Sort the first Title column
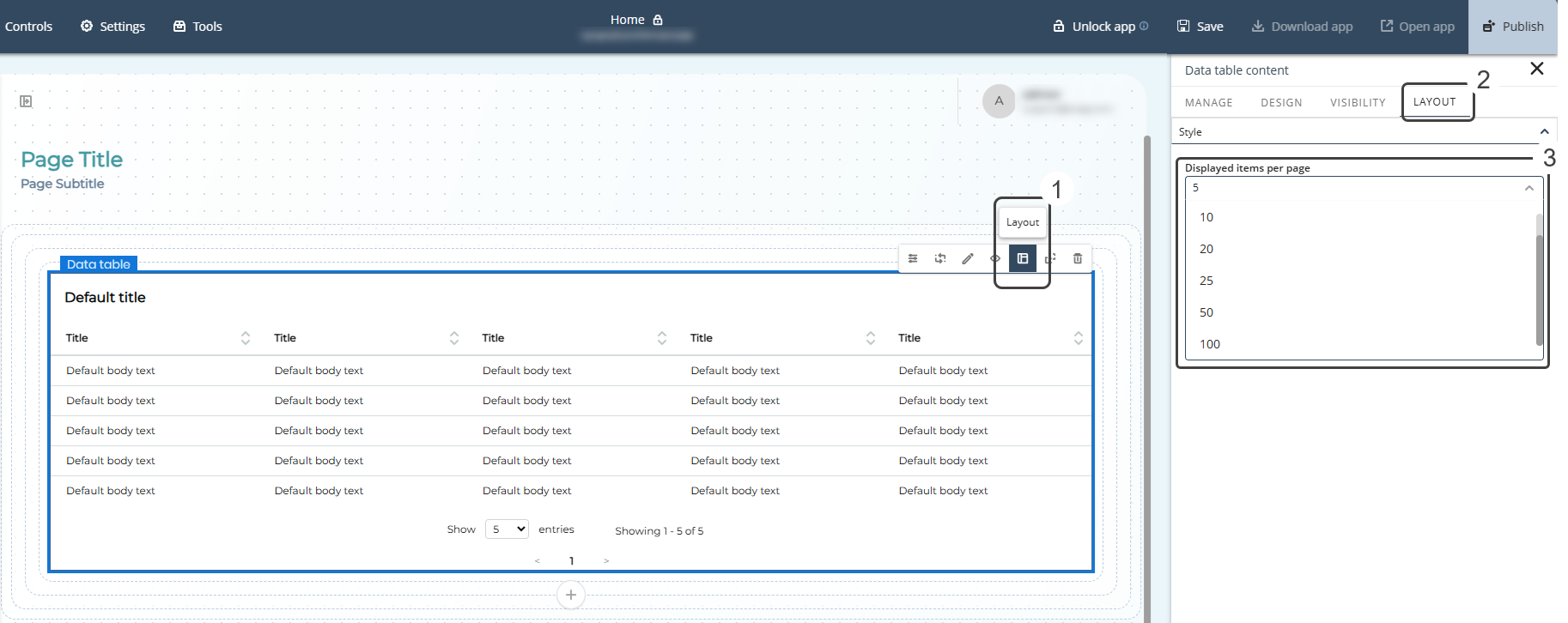 pyautogui.click(x=246, y=338)
